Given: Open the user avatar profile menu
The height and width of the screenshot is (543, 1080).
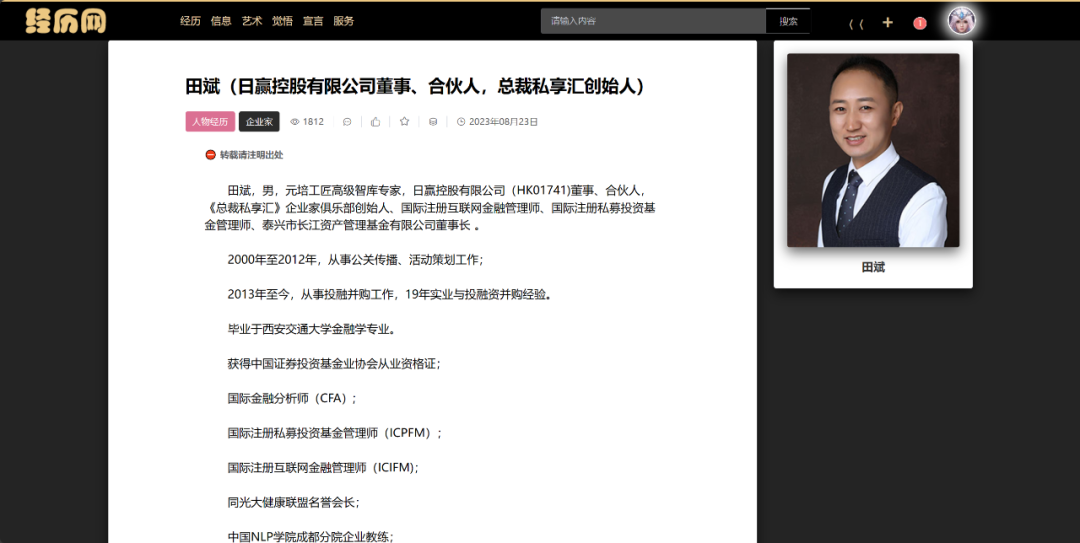Looking at the screenshot, I should pos(961,21).
